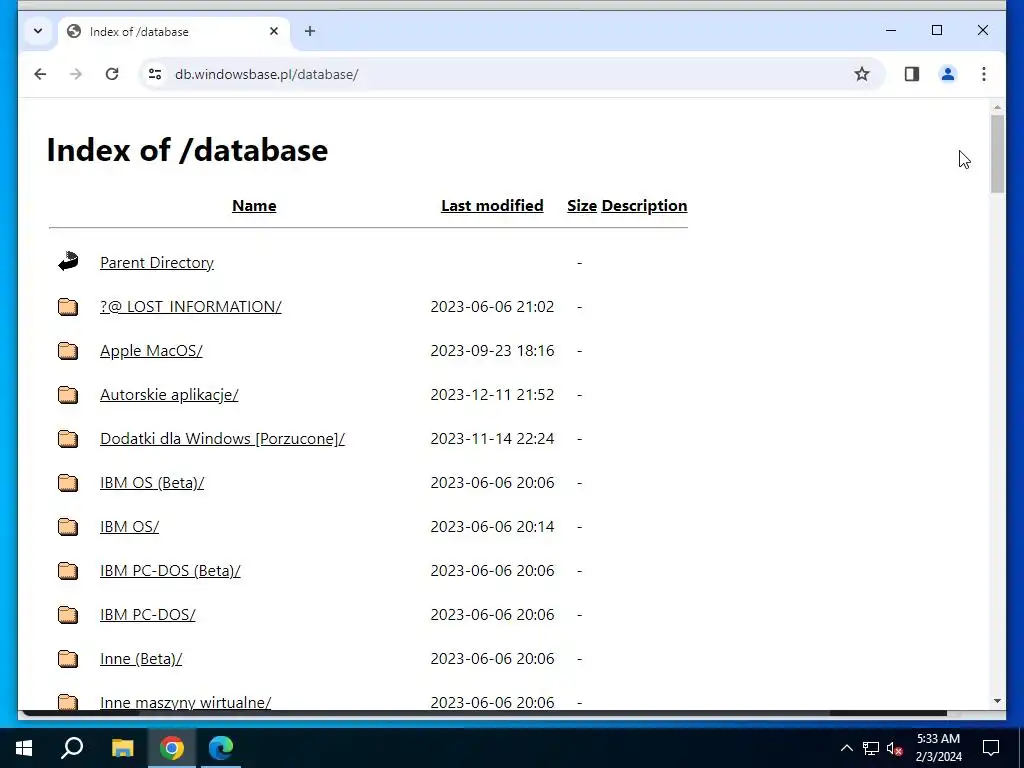Click the Chrome taskbar icon
This screenshot has width=1024, height=768.
(172, 748)
